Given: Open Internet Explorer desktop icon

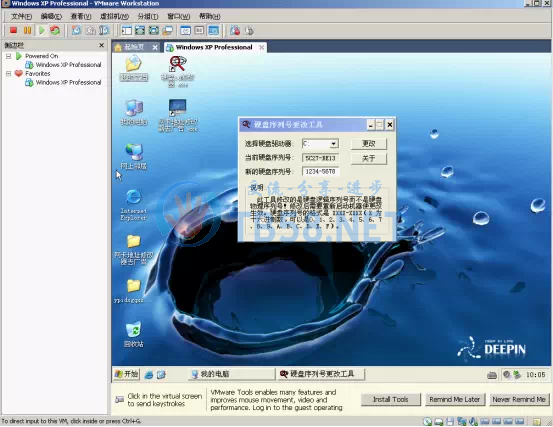Looking at the screenshot, I should pyautogui.click(x=133, y=205).
